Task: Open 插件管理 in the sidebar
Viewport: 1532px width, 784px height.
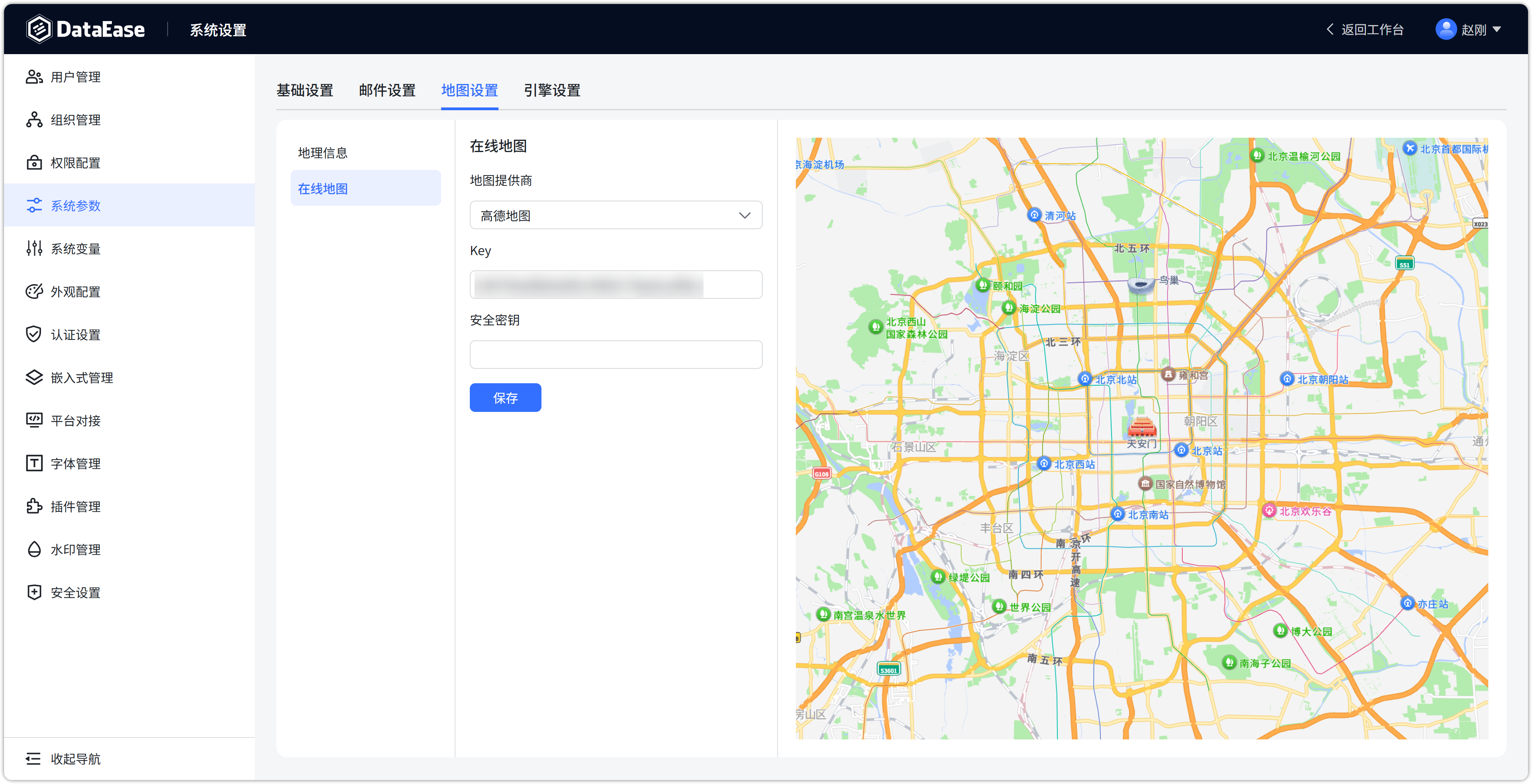Action: click(129, 507)
